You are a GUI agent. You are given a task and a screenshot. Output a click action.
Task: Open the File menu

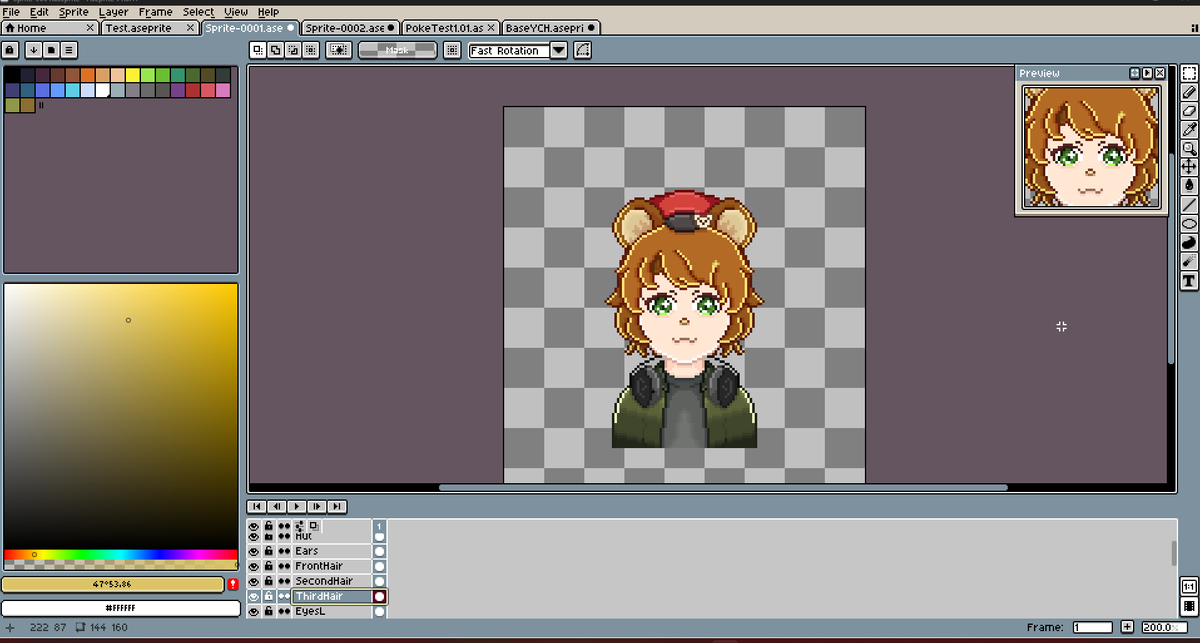[11, 12]
